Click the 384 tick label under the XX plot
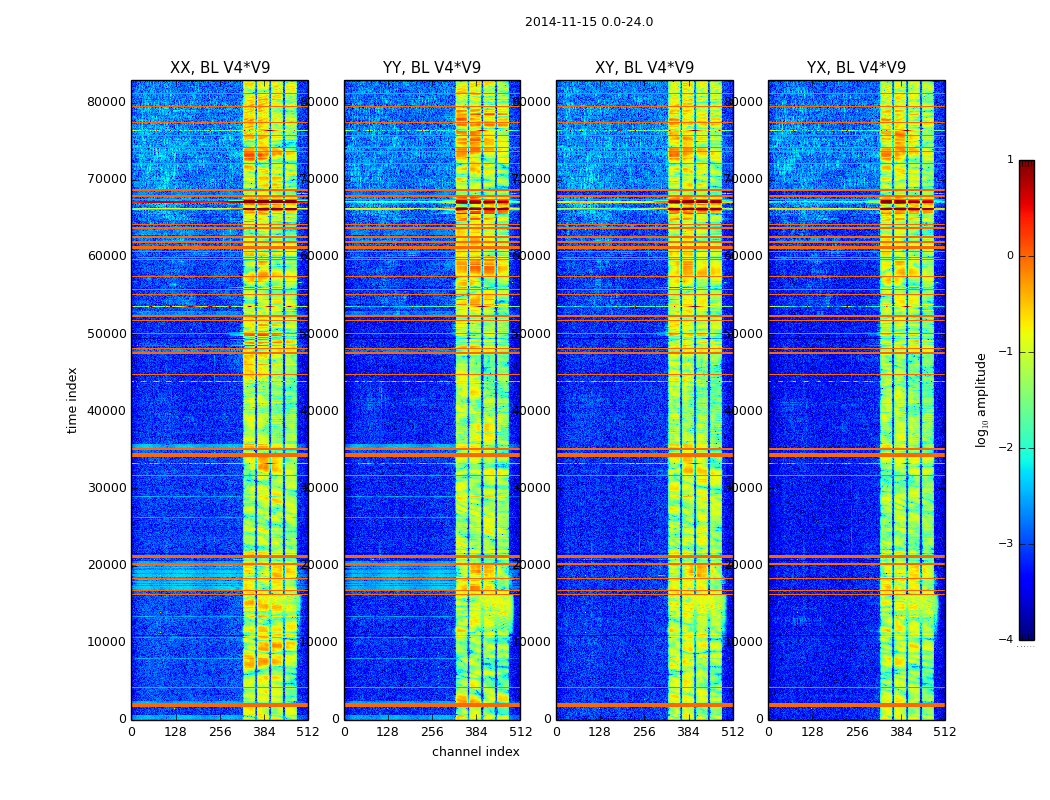This screenshot has height=800, width=1050. click(264, 732)
